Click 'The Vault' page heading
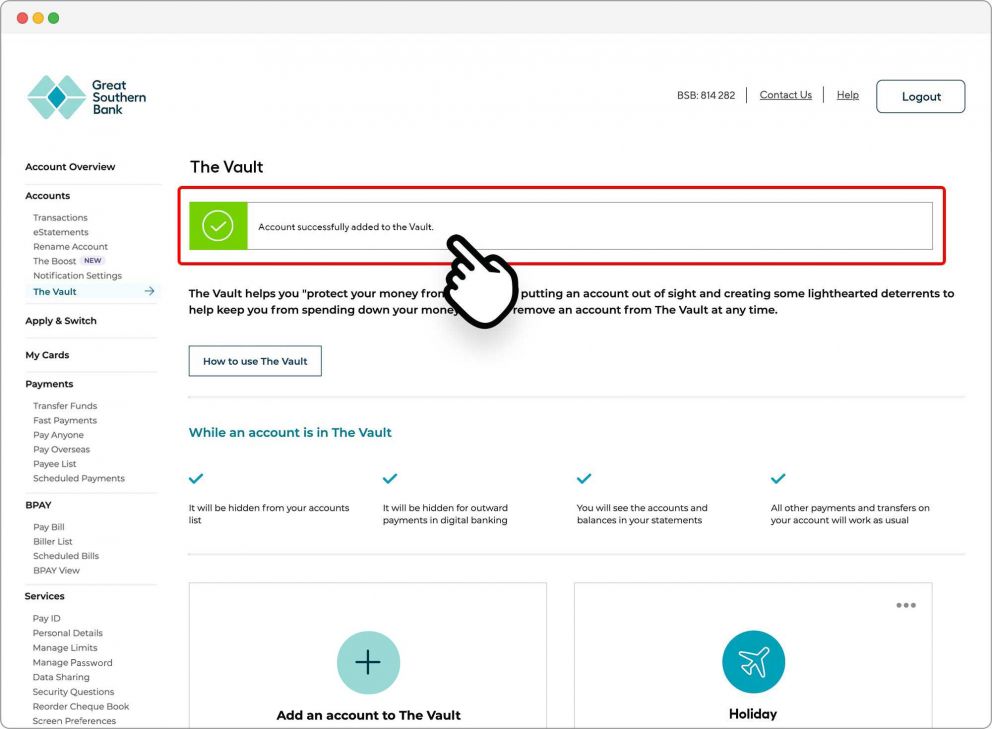Screen dimensions: 992x729 (x=226, y=167)
